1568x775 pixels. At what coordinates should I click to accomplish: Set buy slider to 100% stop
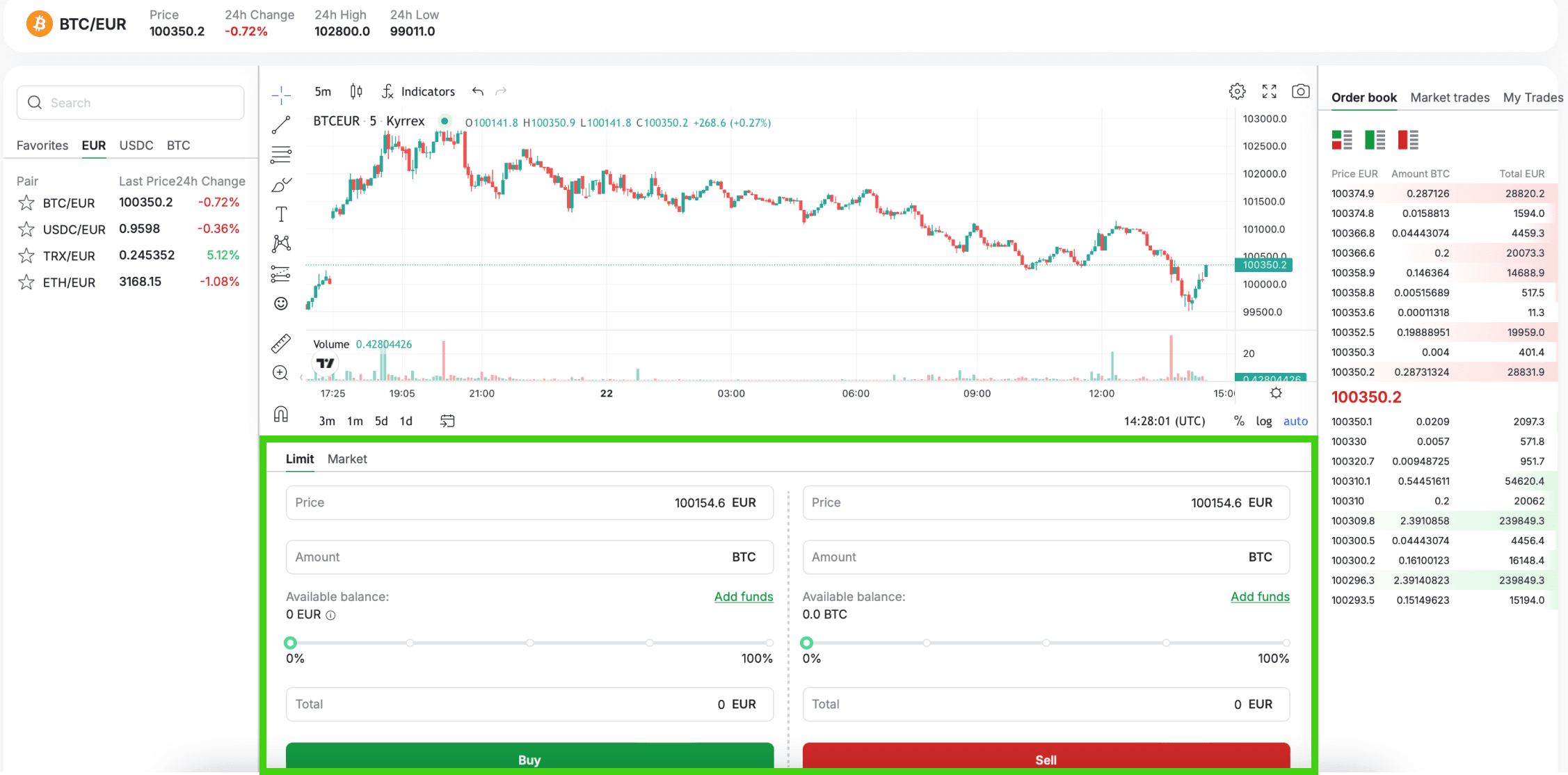point(769,643)
